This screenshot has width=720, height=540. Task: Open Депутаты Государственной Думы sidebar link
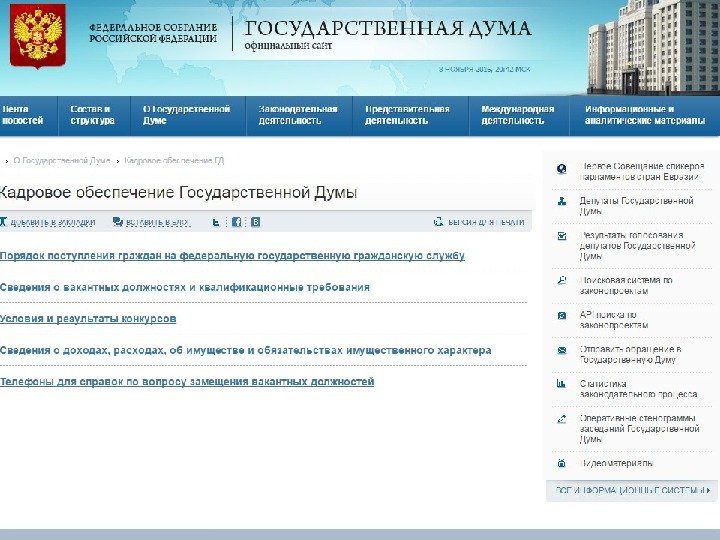(636, 206)
